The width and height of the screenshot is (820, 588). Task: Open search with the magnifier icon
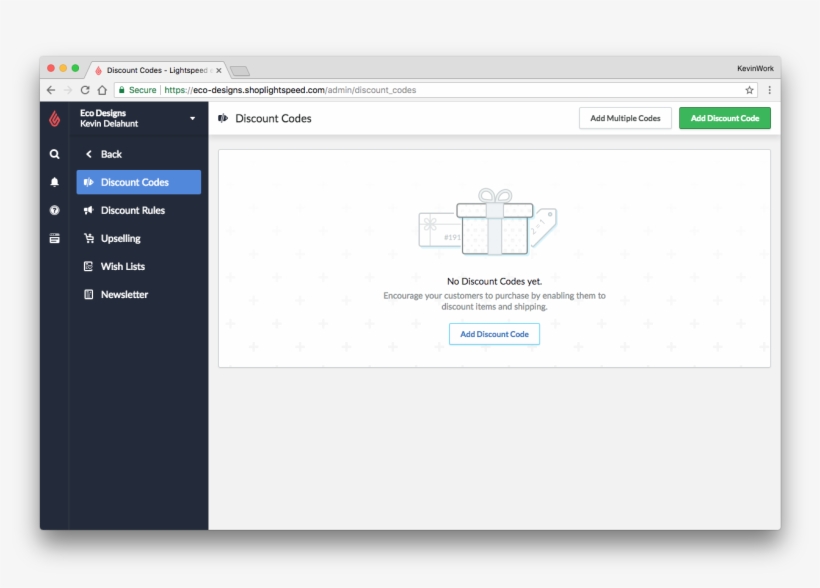[54, 154]
